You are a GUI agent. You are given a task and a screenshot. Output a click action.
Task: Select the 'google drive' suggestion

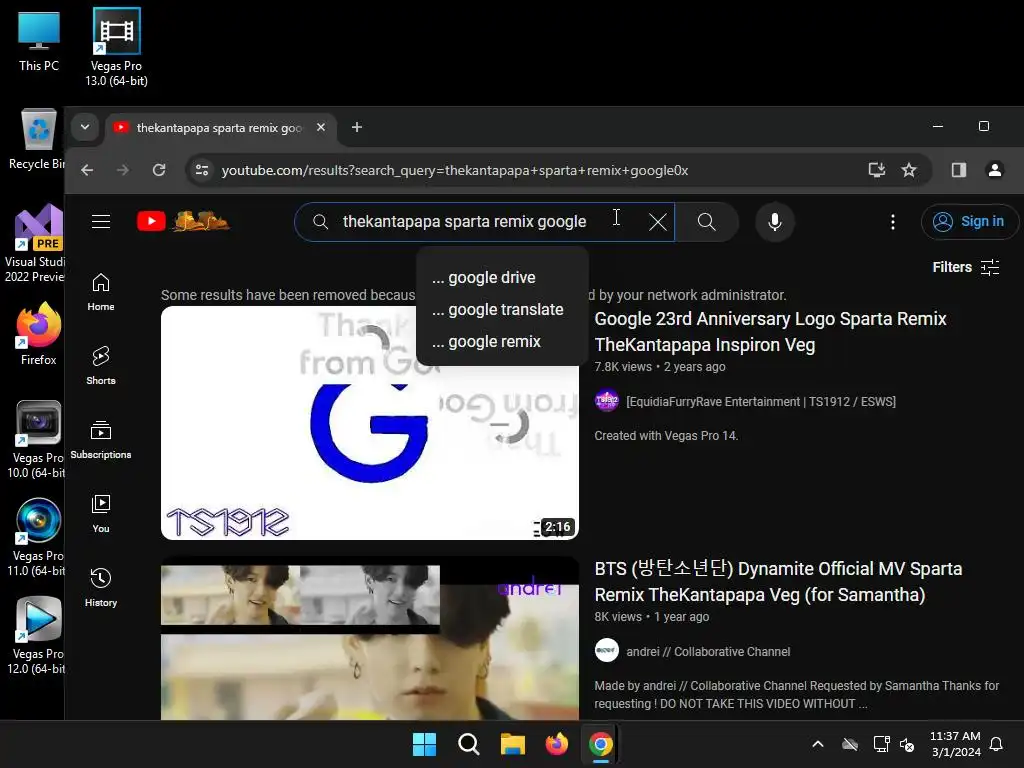(x=502, y=278)
